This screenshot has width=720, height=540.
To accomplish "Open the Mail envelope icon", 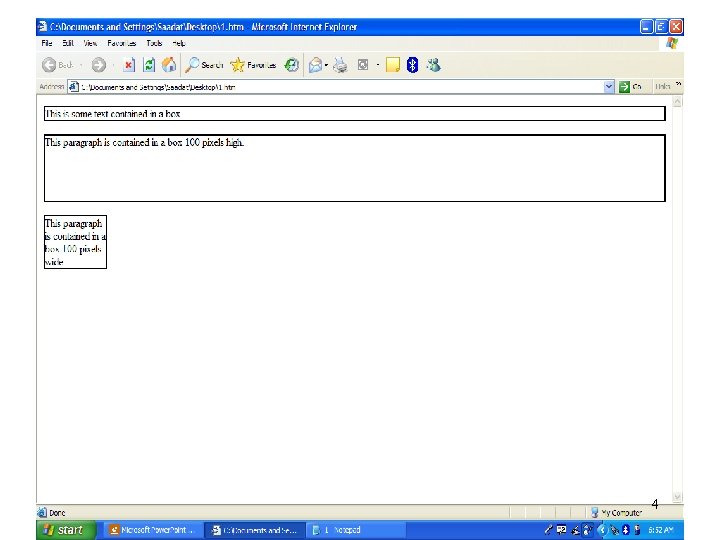I will pos(315,65).
